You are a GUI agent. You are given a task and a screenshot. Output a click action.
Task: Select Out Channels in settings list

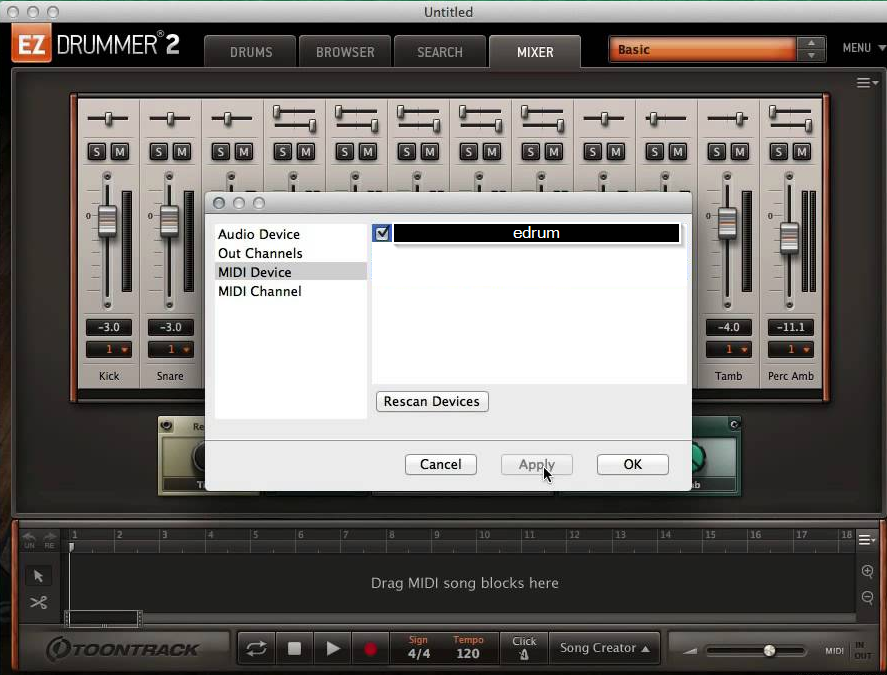pyautogui.click(x=291, y=253)
